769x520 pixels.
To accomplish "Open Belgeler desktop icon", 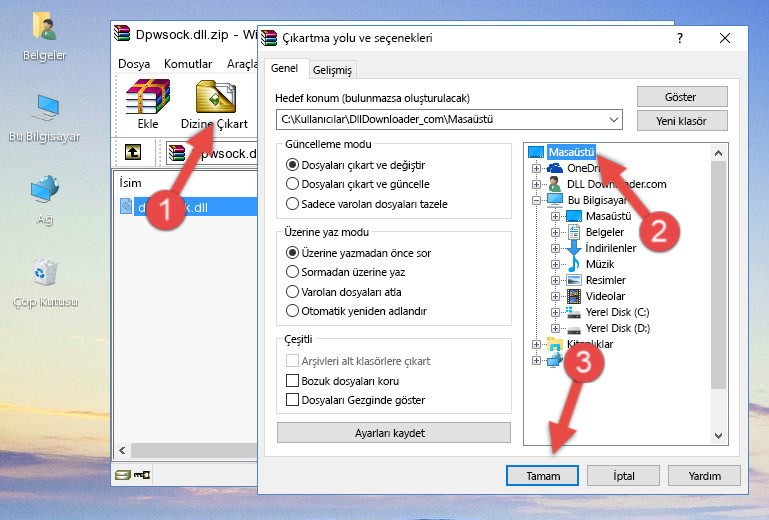I will pyautogui.click(x=45, y=37).
